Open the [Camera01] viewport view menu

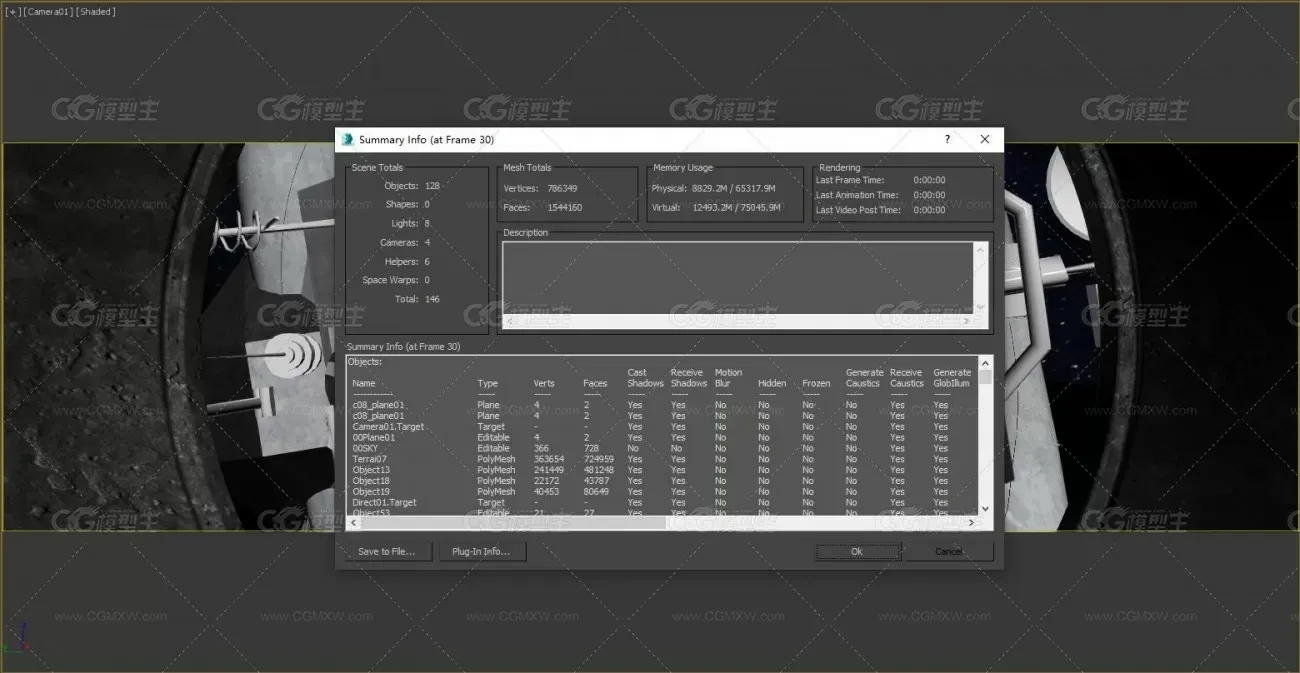[x=46, y=12]
